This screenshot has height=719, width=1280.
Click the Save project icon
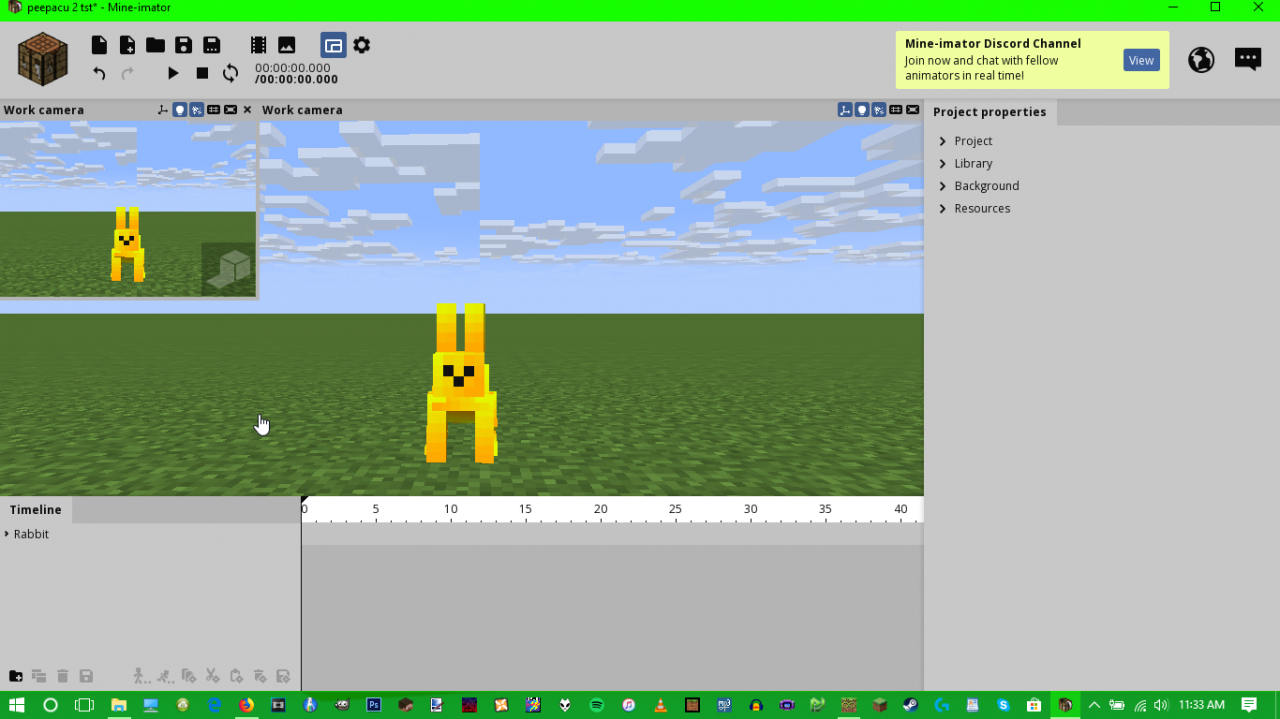click(x=183, y=44)
